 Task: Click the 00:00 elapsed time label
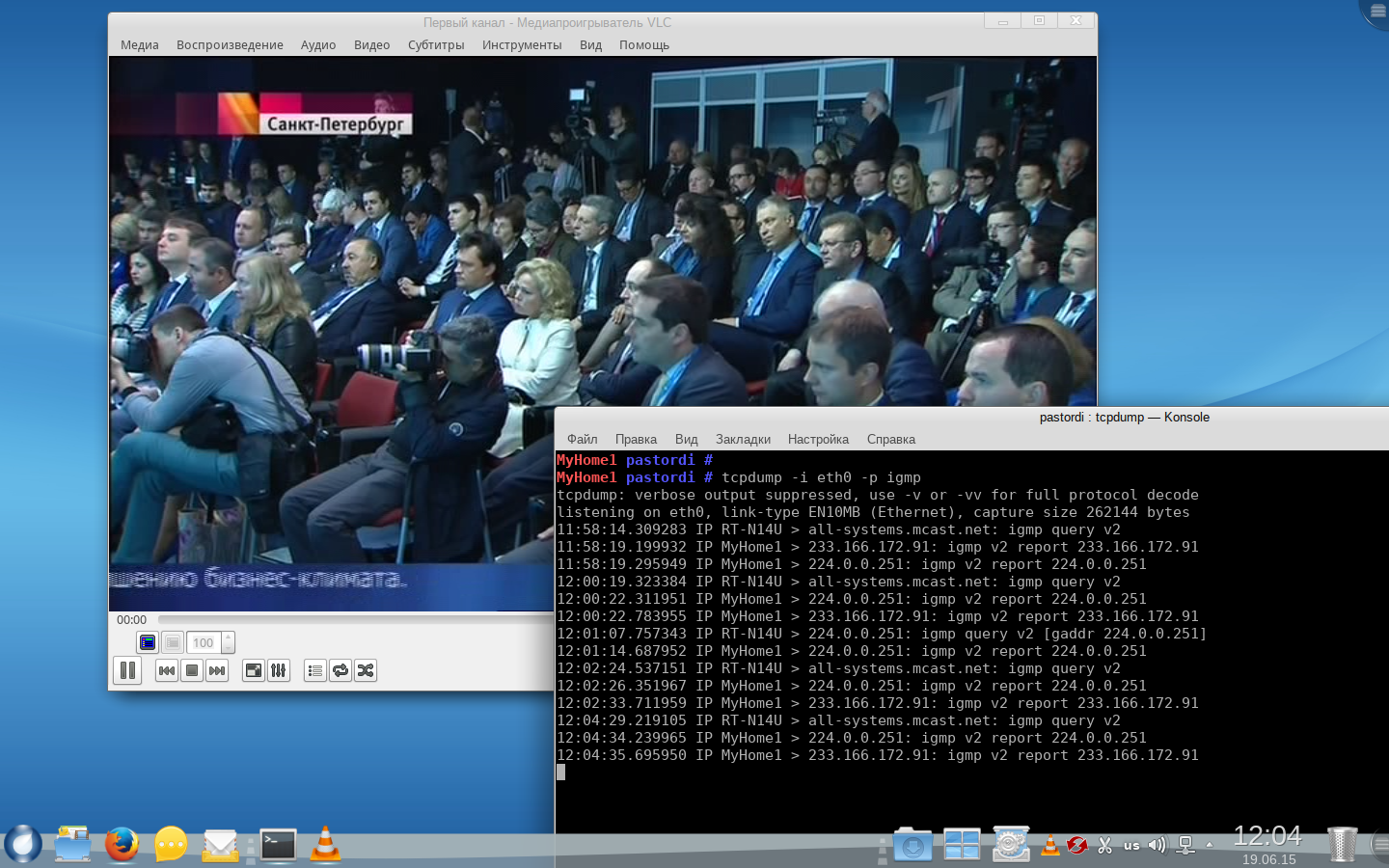point(132,620)
